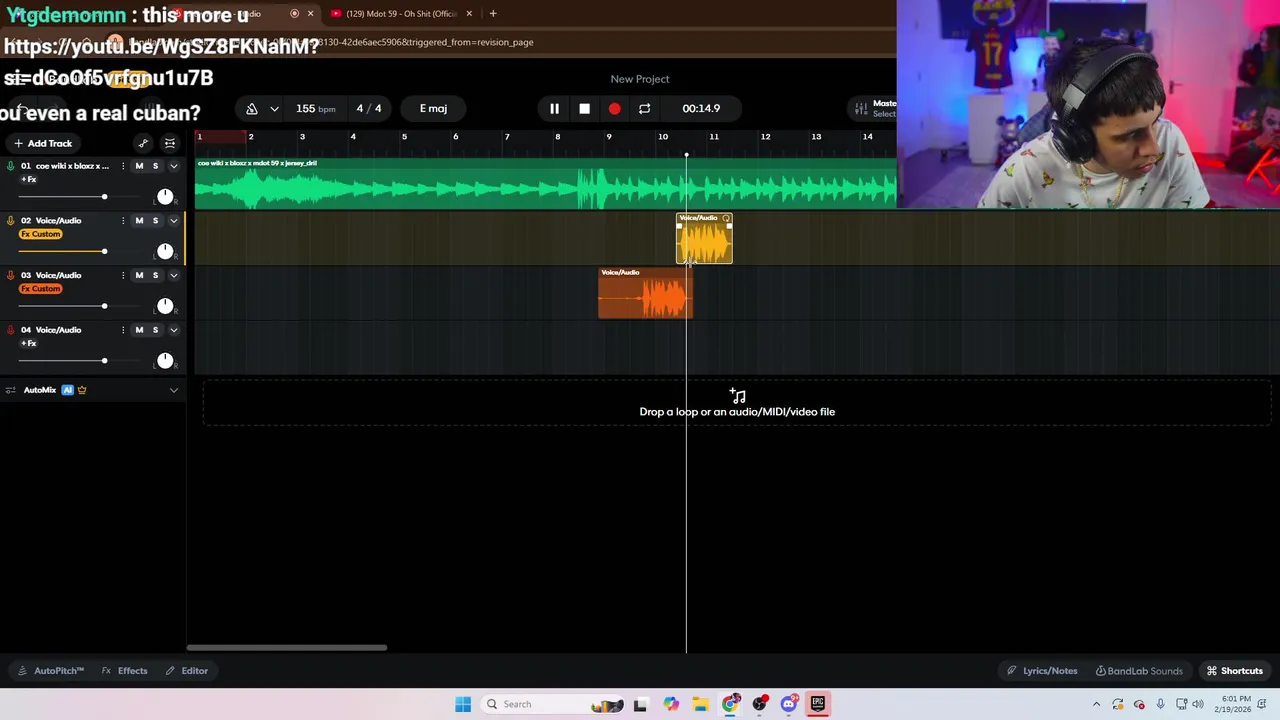The height and width of the screenshot is (720, 1280).
Task: Mute track 01 coe wiki
Action: click(x=139, y=166)
